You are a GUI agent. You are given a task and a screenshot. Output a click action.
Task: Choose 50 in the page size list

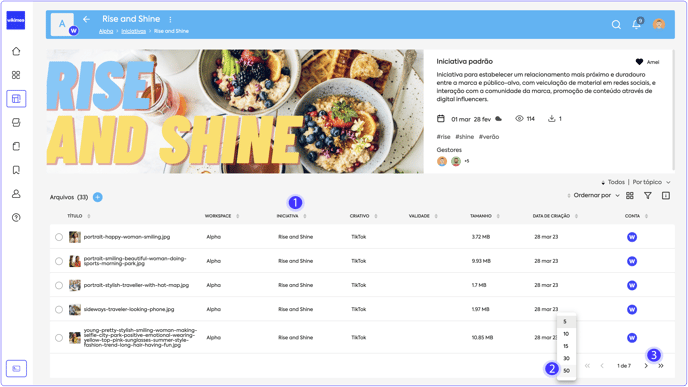[566, 371]
